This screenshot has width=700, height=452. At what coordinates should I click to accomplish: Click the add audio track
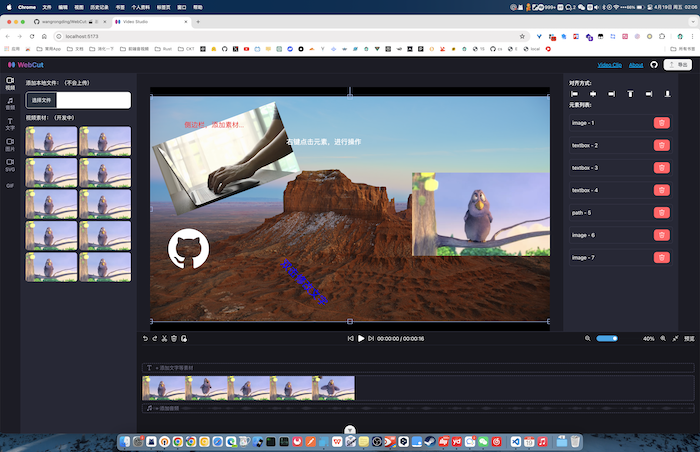click(x=418, y=408)
